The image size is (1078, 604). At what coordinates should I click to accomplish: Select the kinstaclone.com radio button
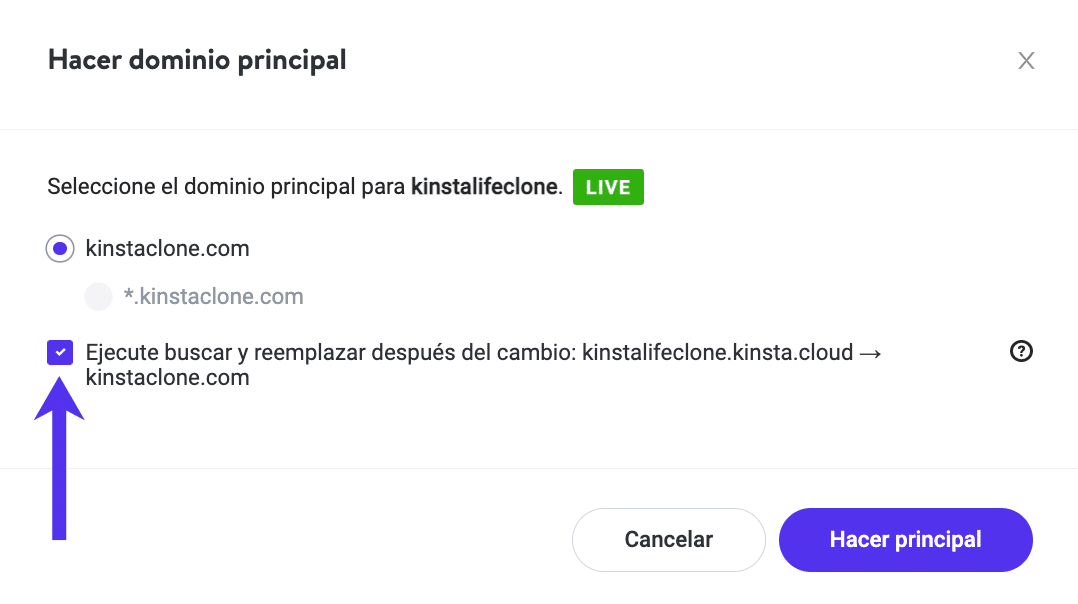[x=59, y=248]
